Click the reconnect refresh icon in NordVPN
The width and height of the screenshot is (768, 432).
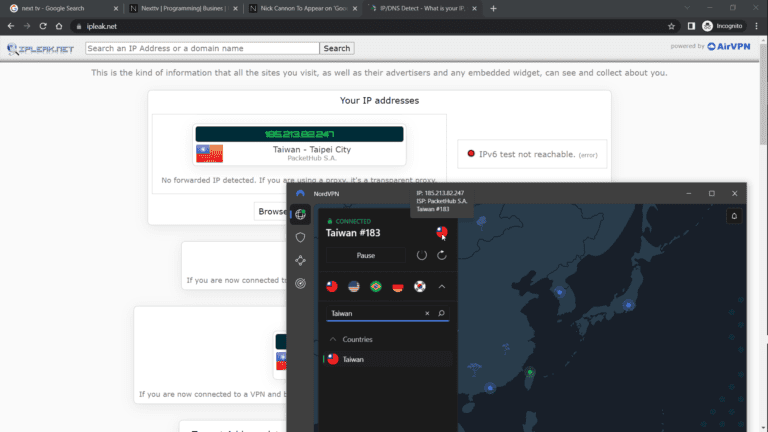pyautogui.click(x=441, y=255)
